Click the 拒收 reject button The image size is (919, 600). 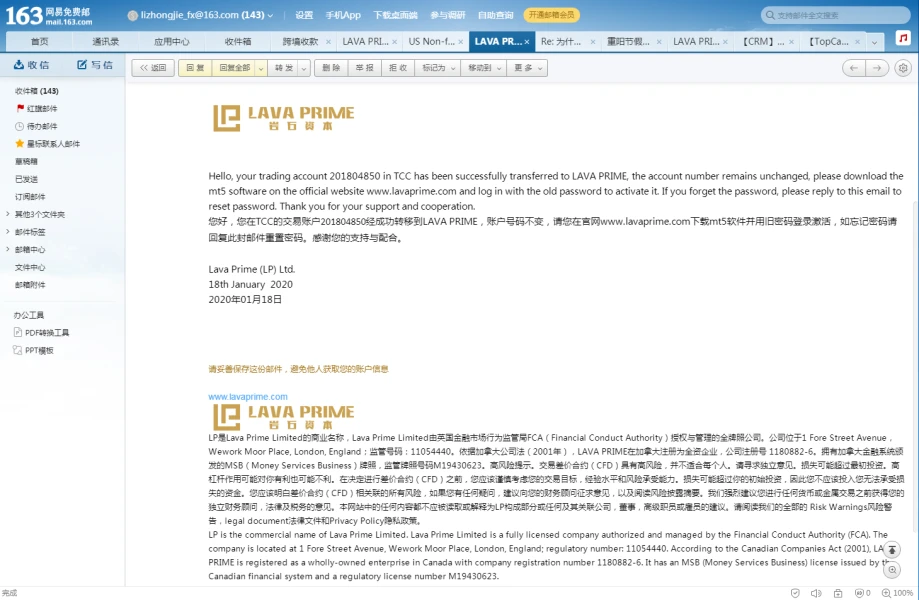pyautogui.click(x=398, y=68)
